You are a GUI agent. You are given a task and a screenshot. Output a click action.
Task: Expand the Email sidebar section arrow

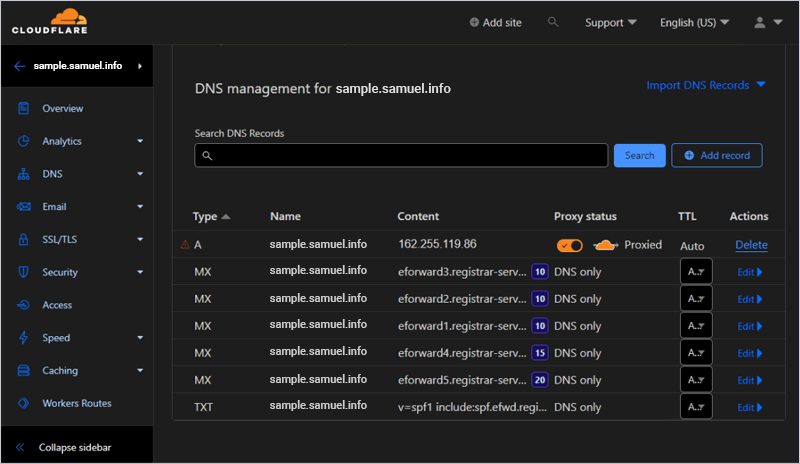pyautogui.click(x=140, y=207)
